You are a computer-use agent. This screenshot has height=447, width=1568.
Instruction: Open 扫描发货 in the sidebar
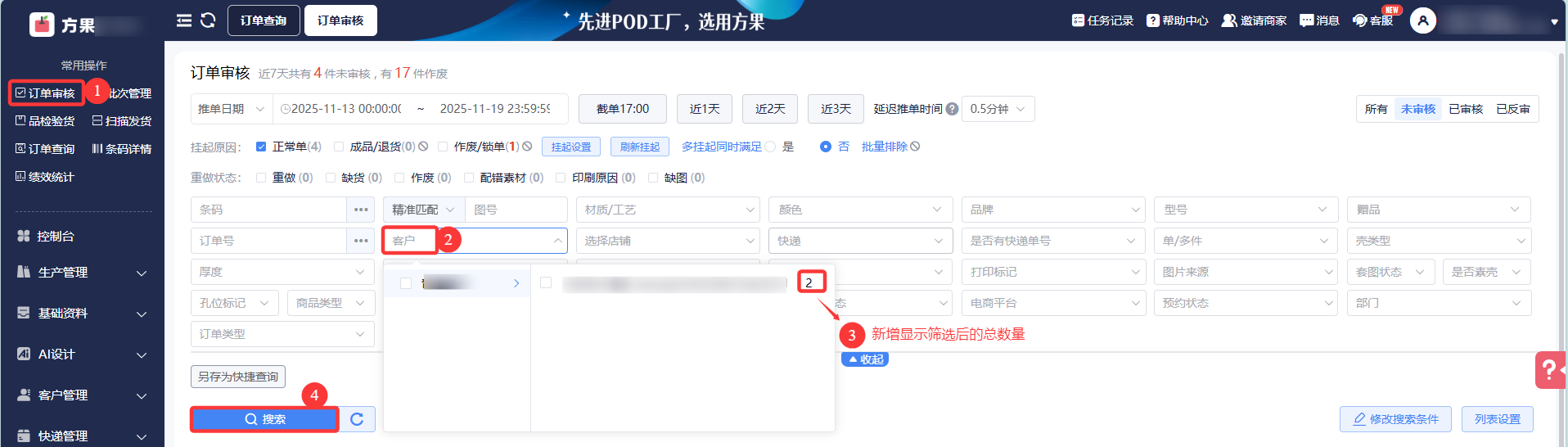(x=122, y=121)
